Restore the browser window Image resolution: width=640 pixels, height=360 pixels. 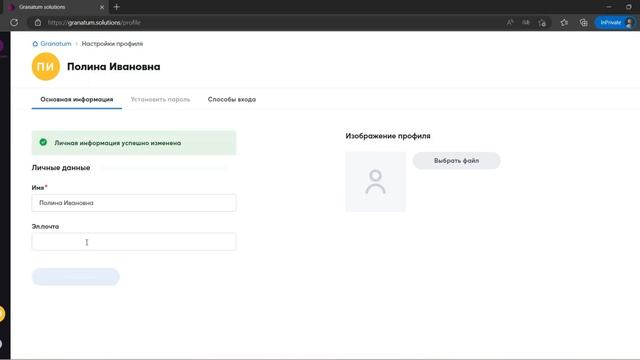629,7
